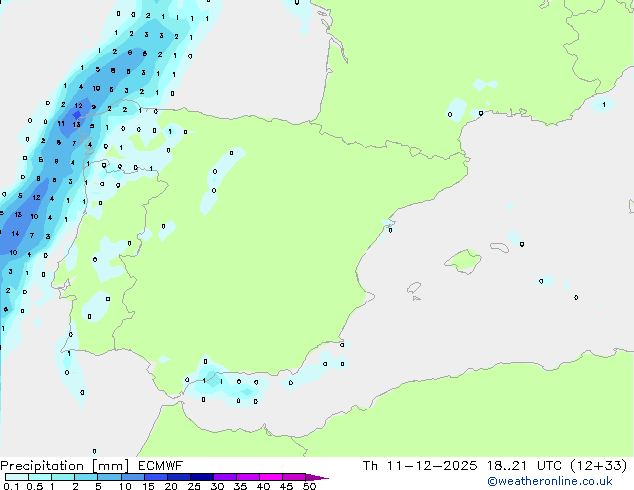The width and height of the screenshot is (634, 490).
Task: Click the legend scale label '35'
Action: coord(240,486)
